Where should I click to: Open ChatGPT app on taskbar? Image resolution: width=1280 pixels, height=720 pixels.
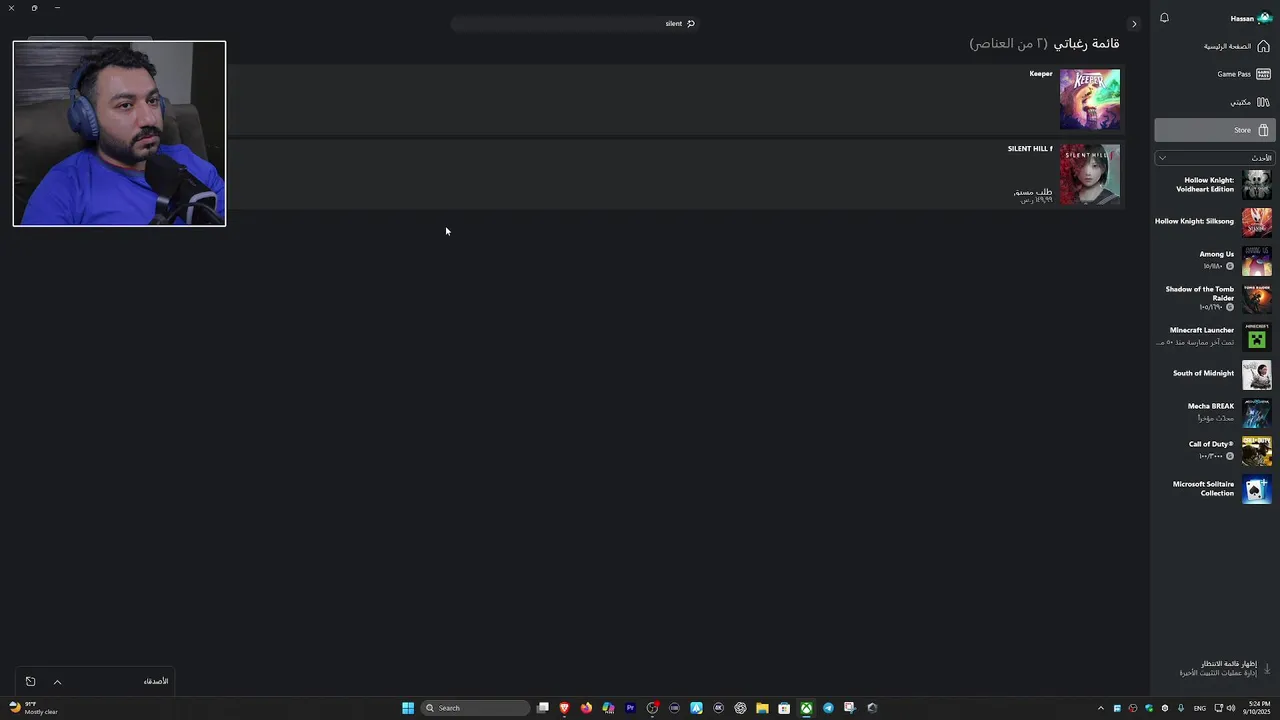(740, 708)
